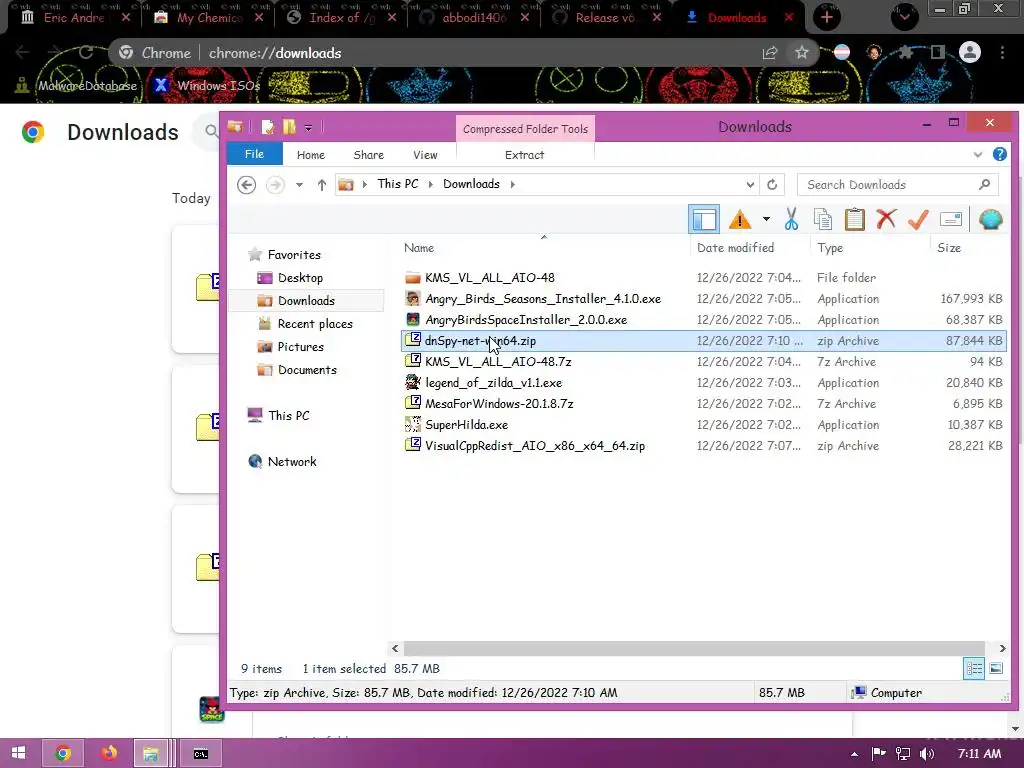Select AngryBirdsSpaceInstaller_2.0.0.exe
The width and height of the screenshot is (1024, 768).
pos(526,319)
